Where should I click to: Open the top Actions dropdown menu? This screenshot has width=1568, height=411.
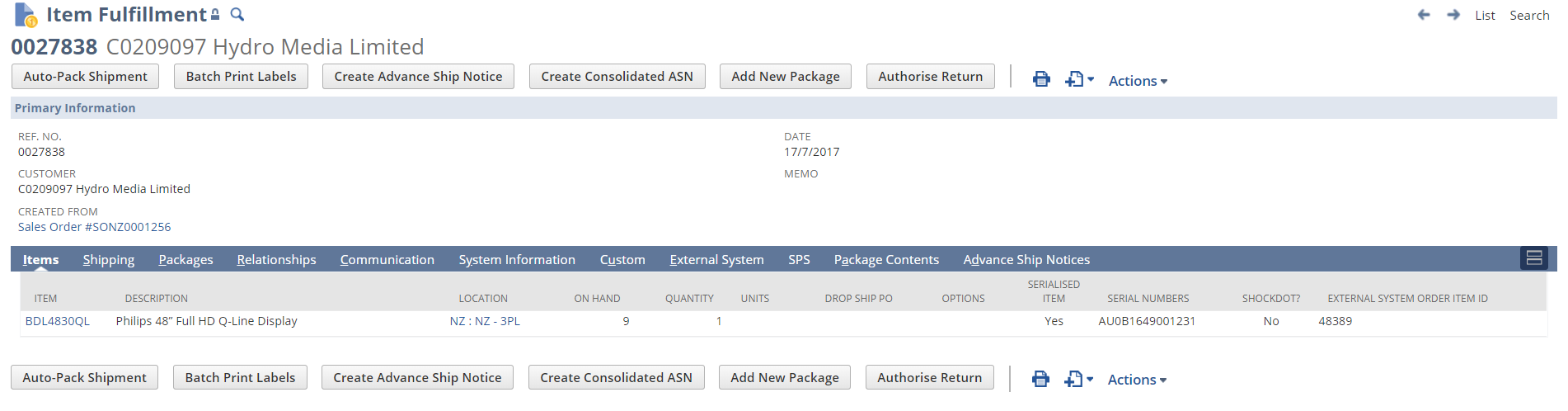1138,81
